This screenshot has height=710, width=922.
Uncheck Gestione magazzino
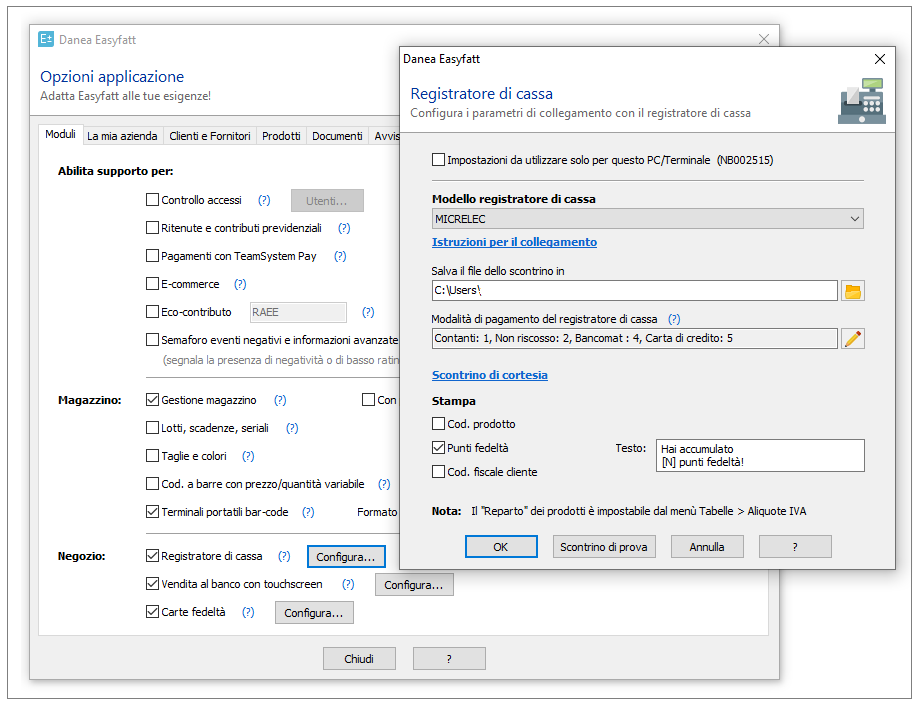click(152, 399)
